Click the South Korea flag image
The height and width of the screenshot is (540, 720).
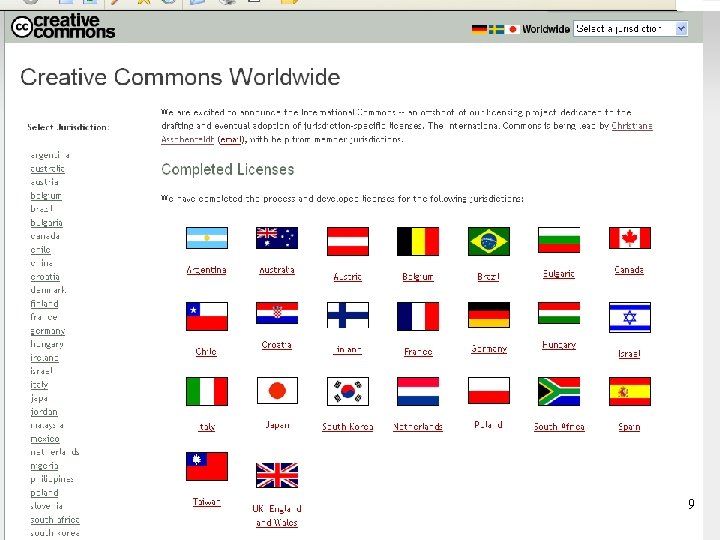348,392
